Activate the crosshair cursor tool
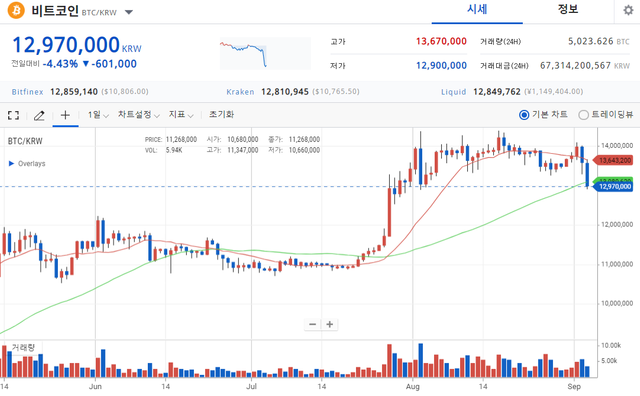This screenshot has height=396, width=640. [x=65, y=115]
